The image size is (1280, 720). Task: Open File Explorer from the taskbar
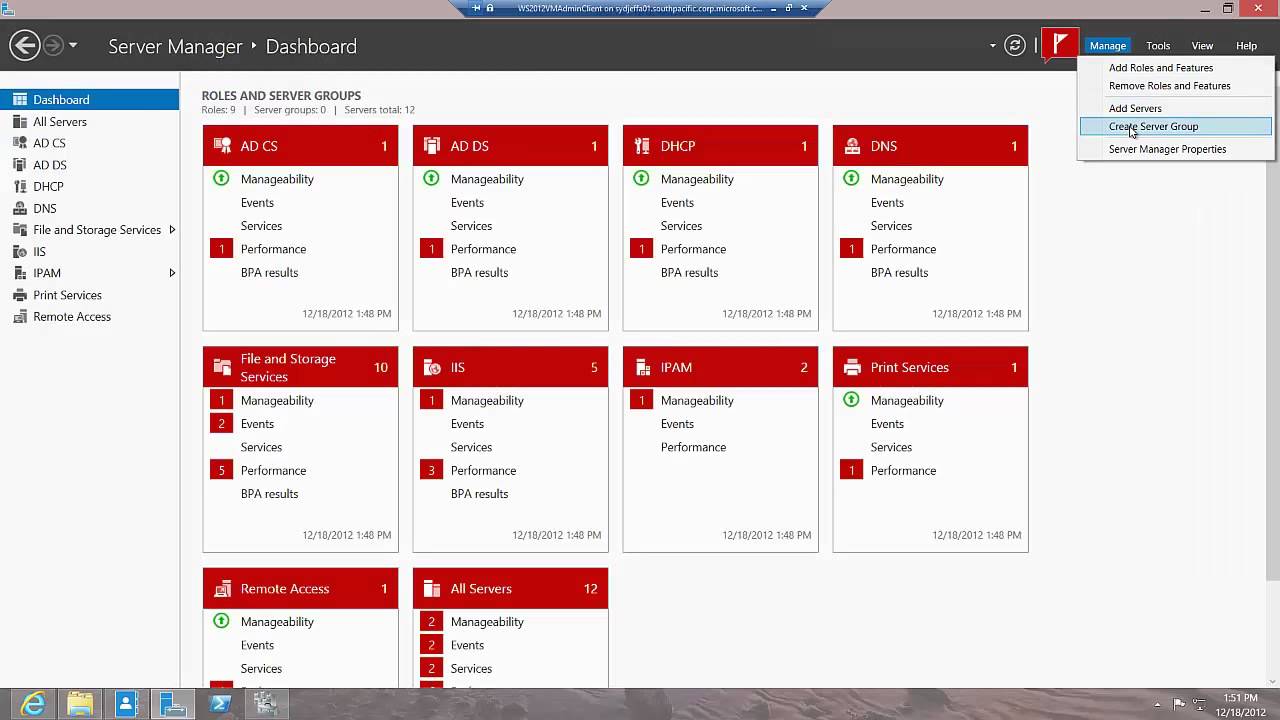(x=80, y=704)
